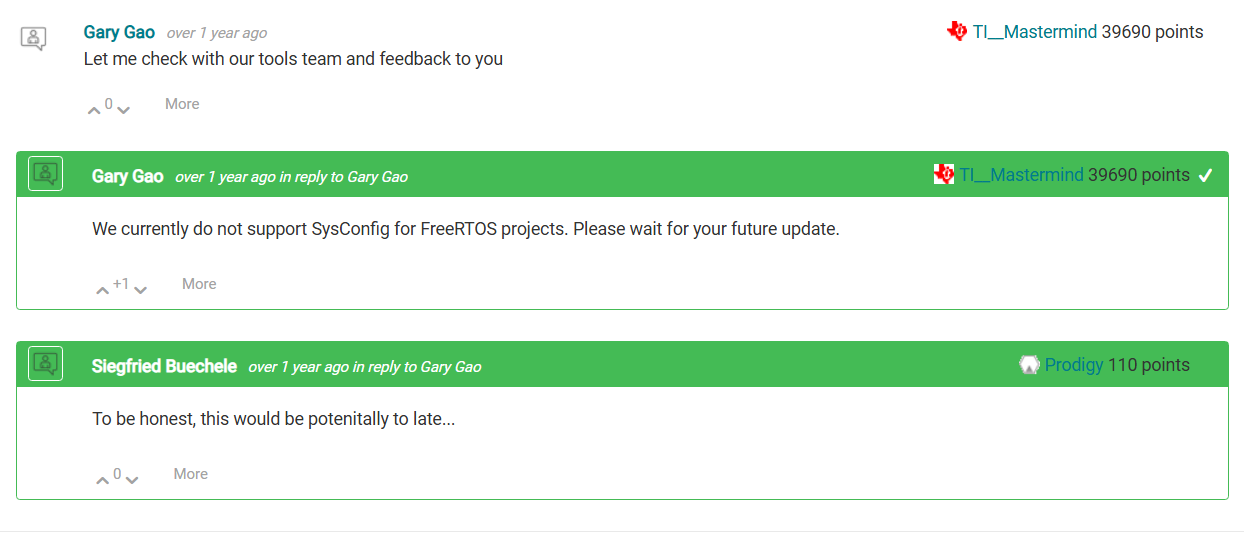Upvote the SysConfig FreeRTOS answer
Screen dimensions: 1244x533
click(102, 290)
